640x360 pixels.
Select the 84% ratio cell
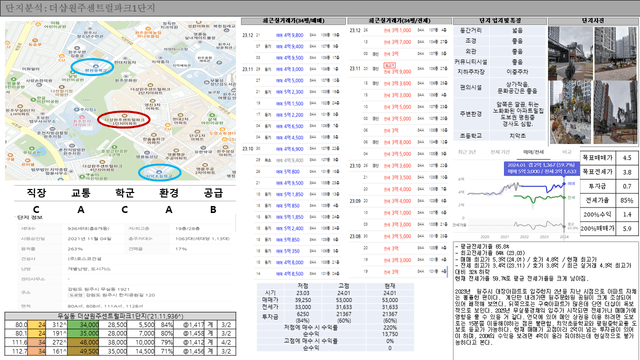point(165,324)
